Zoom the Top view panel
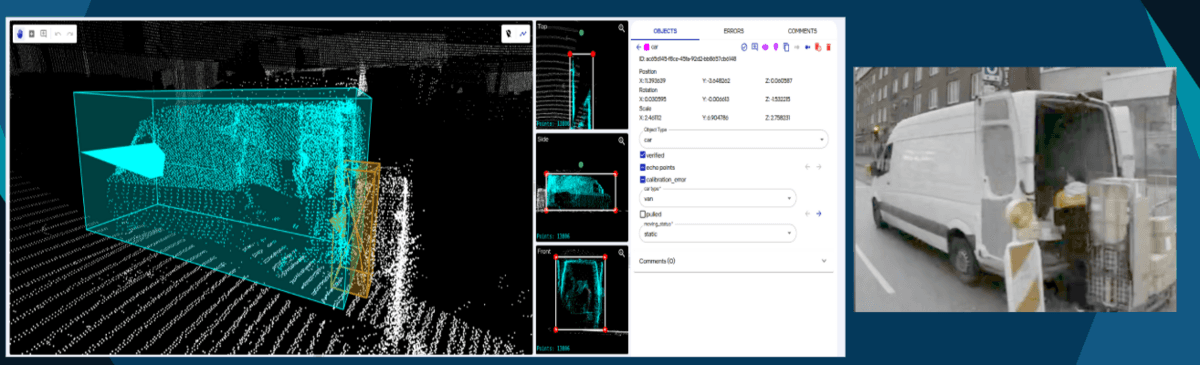This screenshot has width=1200, height=365. (x=621, y=28)
